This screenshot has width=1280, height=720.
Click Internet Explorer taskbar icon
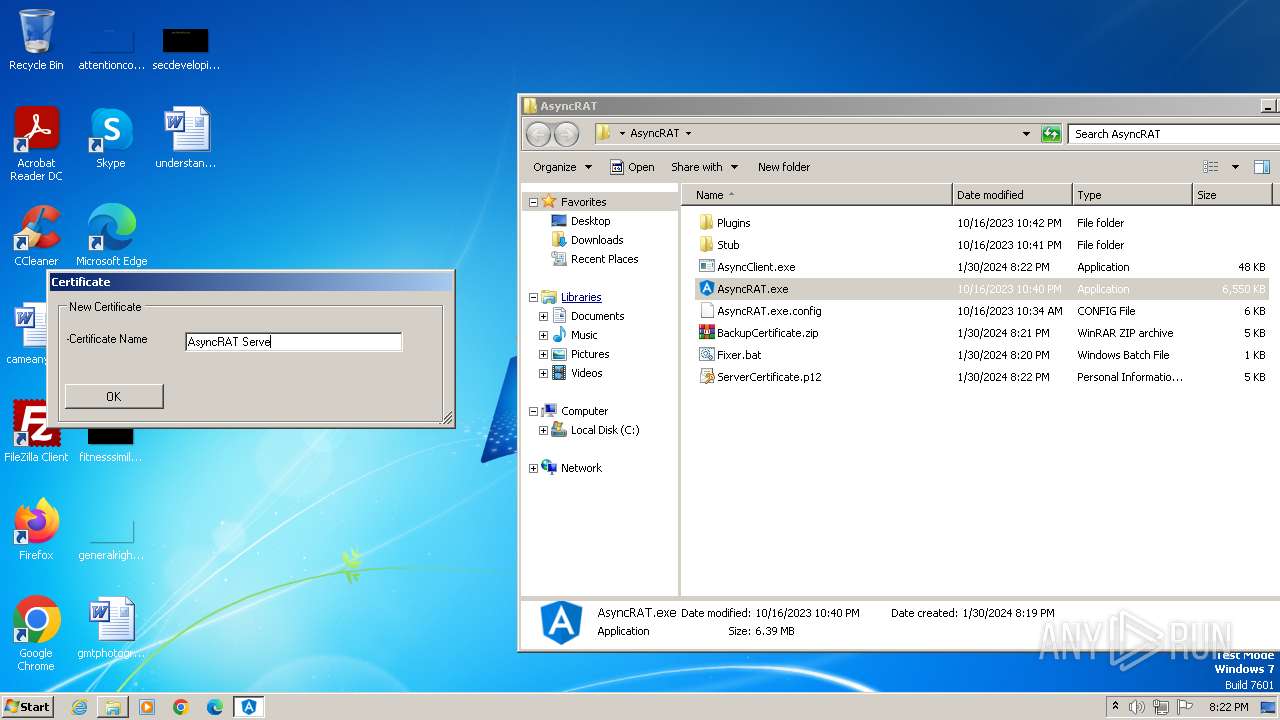[79, 707]
